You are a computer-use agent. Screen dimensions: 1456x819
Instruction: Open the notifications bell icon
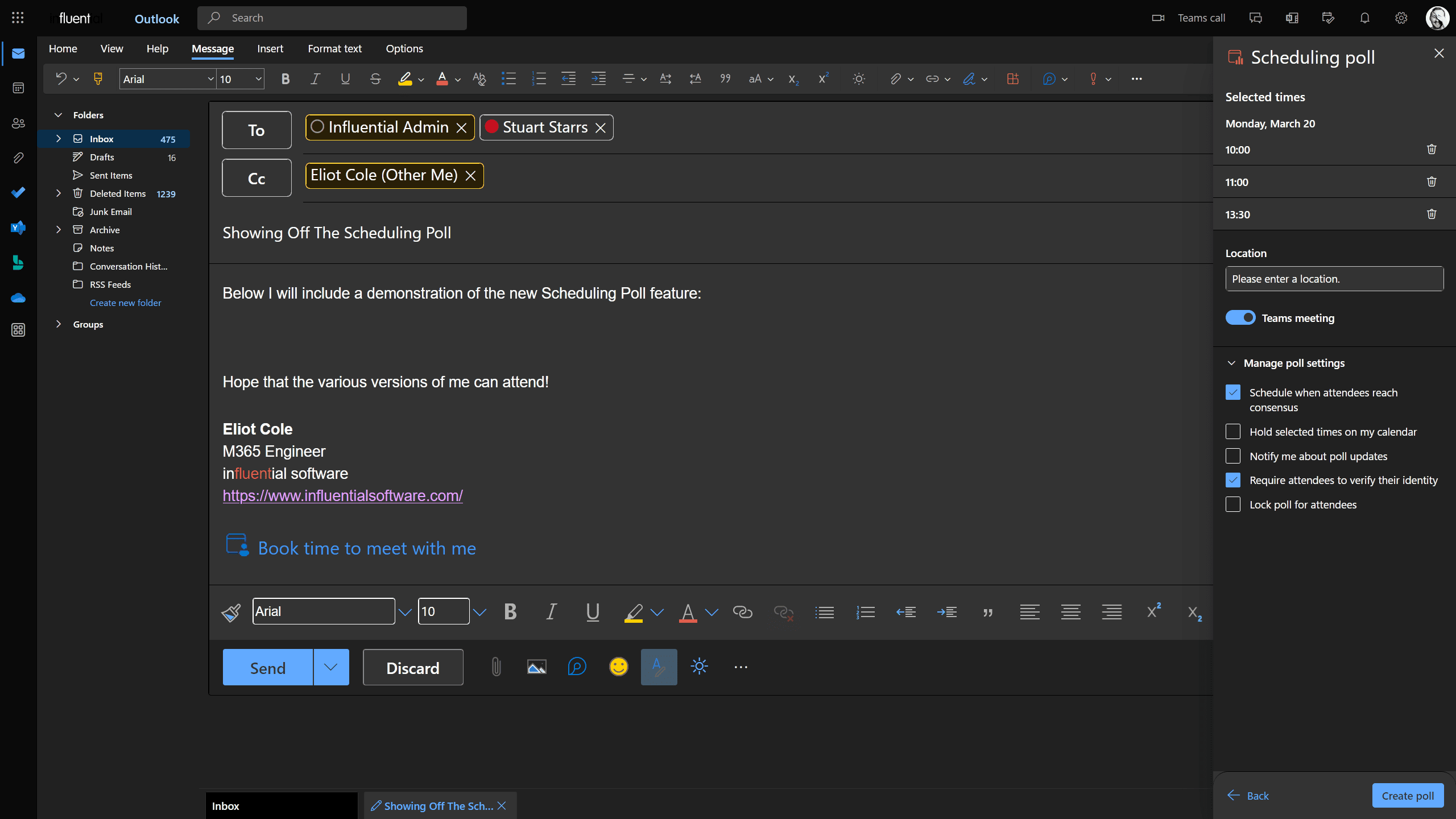click(x=1364, y=18)
